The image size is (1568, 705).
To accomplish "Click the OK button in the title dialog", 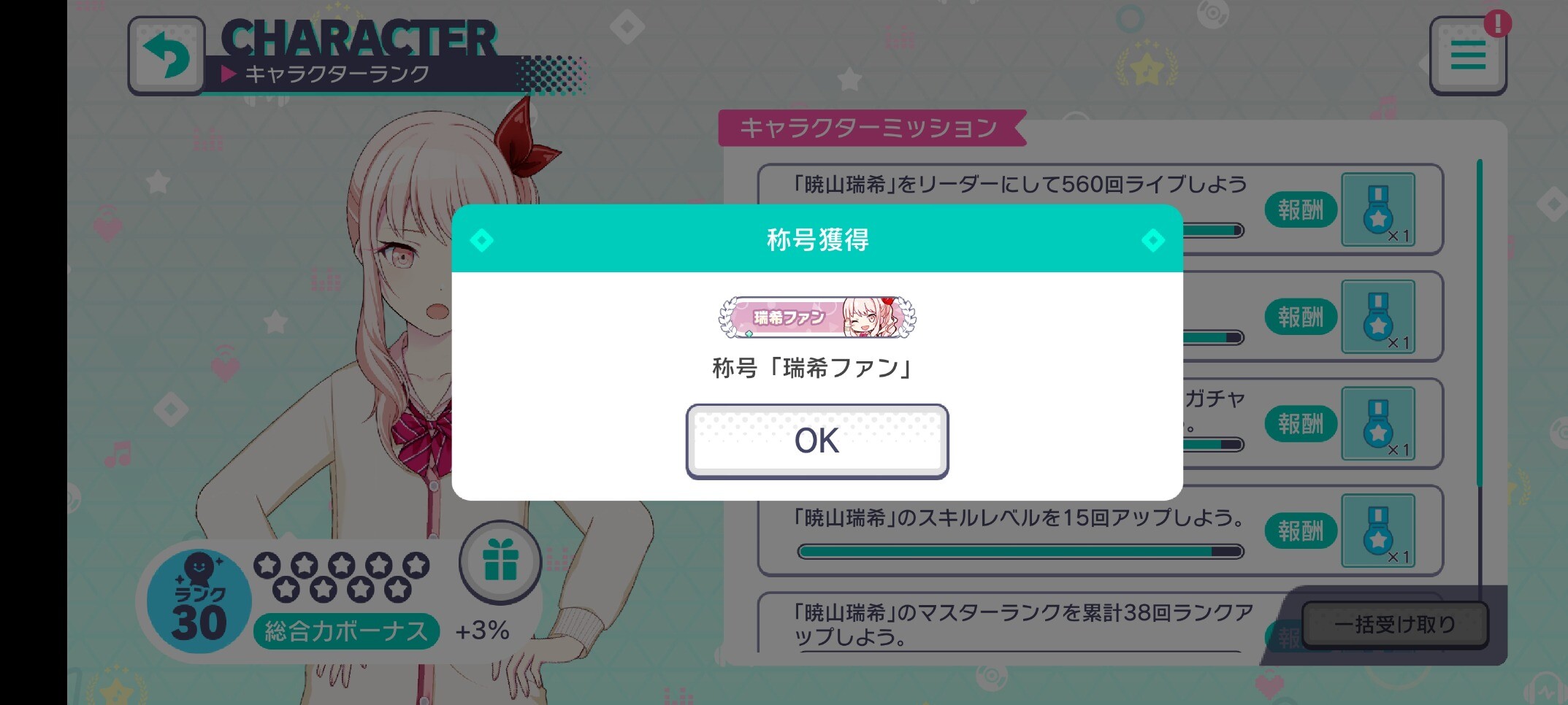I will point(816,441).
